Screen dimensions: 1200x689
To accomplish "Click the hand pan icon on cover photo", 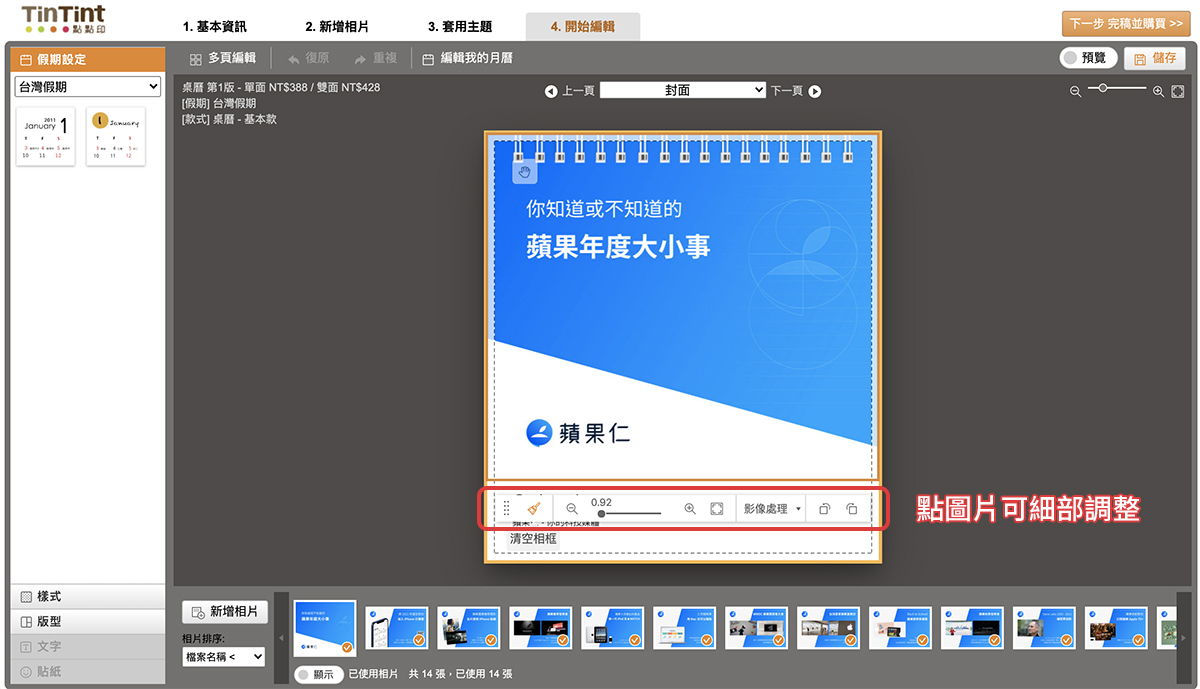I will [525, 171].
